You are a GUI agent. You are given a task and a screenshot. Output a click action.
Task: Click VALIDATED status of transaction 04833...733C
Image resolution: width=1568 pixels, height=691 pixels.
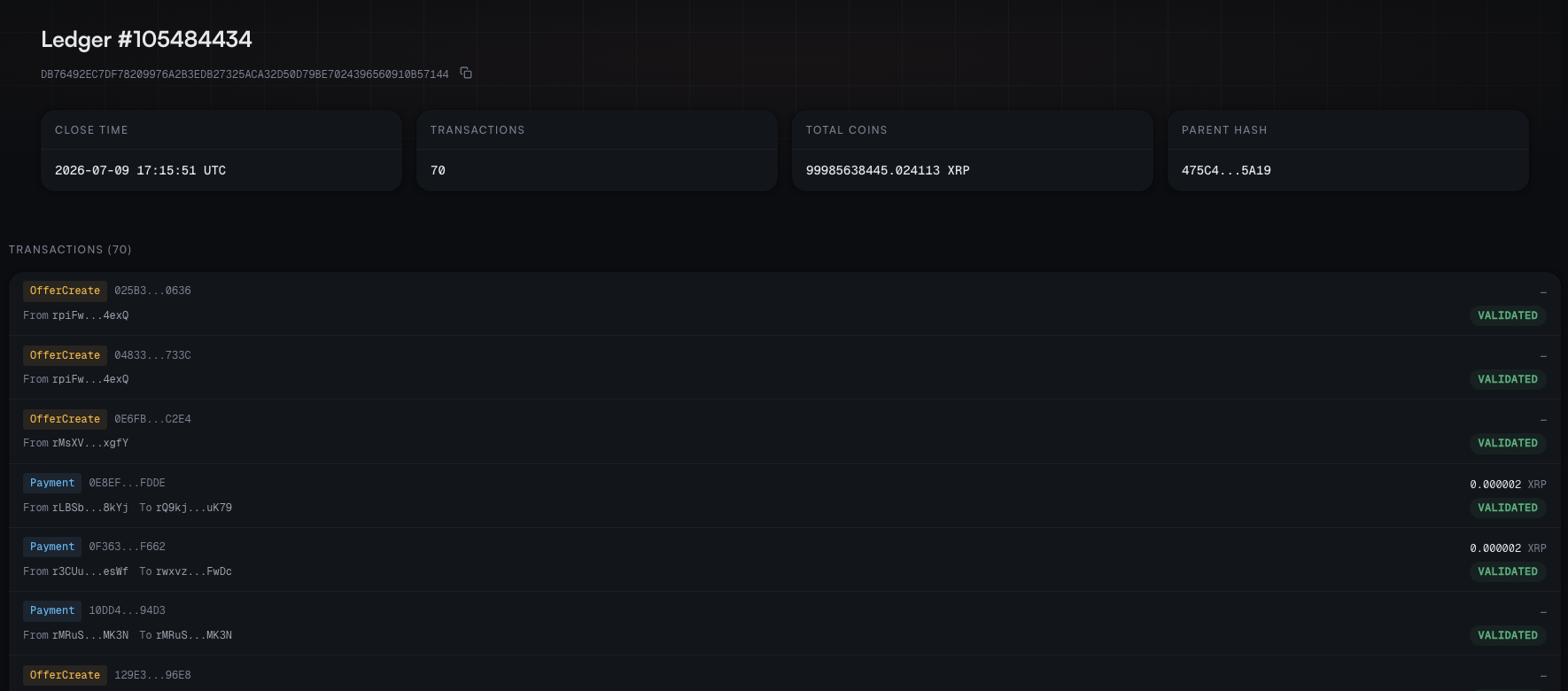point(1508,379)
